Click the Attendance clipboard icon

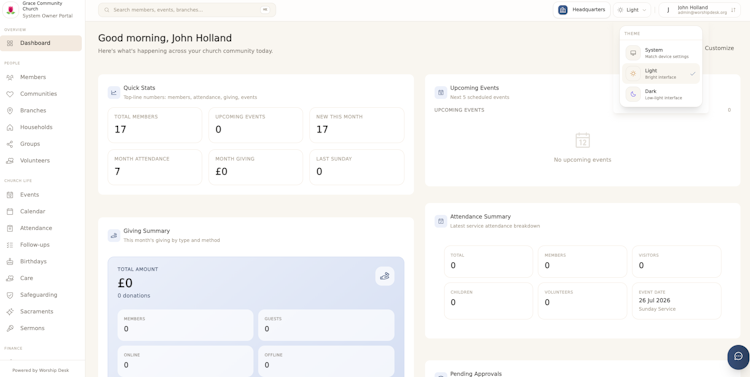tap(10, 228)
